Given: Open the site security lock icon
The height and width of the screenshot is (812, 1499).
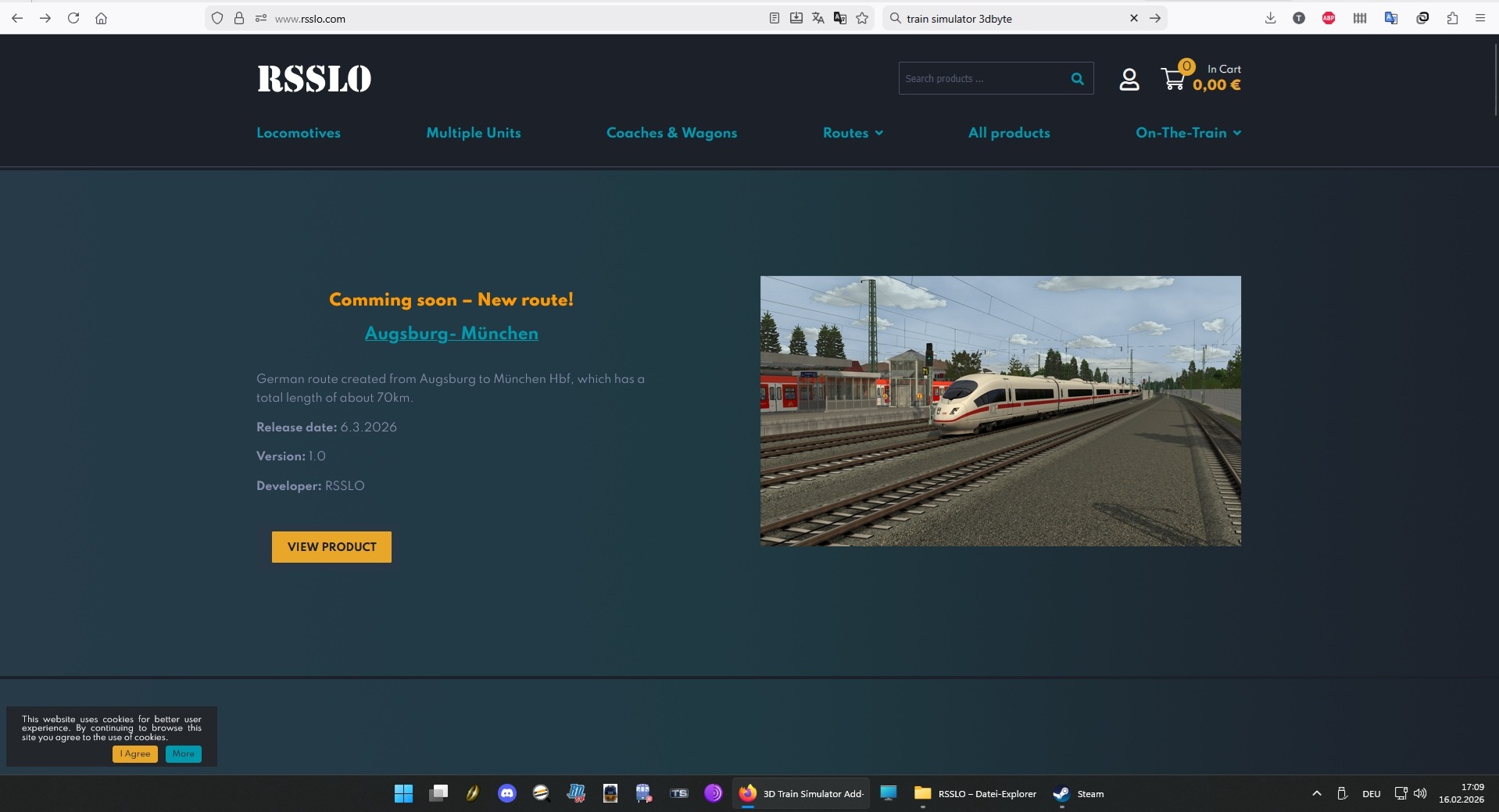Looking at the screenshot, I should (x=239, y=18).
